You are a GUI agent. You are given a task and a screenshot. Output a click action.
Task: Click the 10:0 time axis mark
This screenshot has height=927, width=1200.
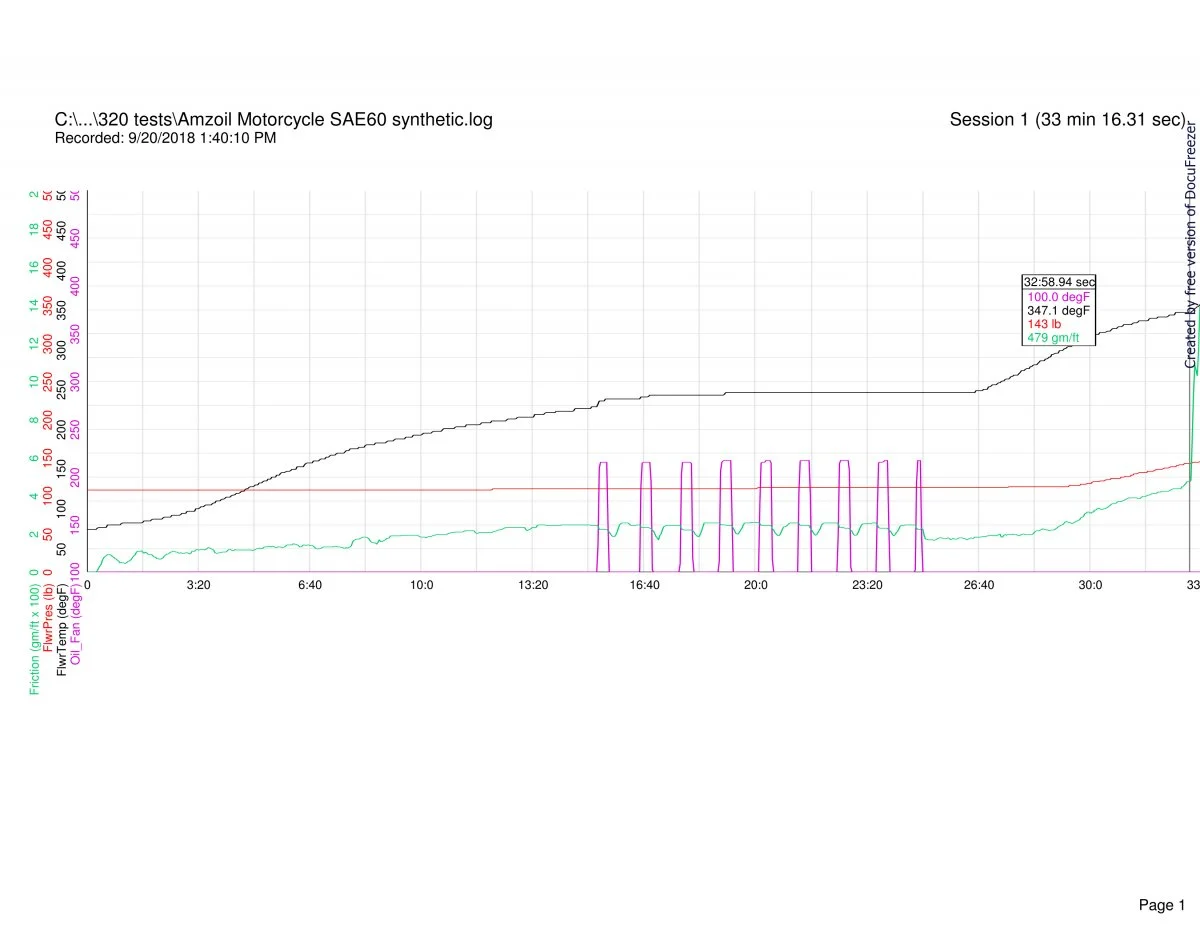click(422, 585)
